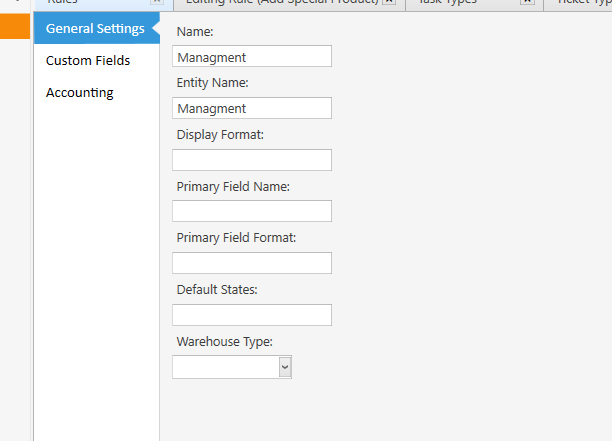The height and width of the screenshot is (441, 612).
Task: Open the Custom Fields section
Action: click(88, 60)
